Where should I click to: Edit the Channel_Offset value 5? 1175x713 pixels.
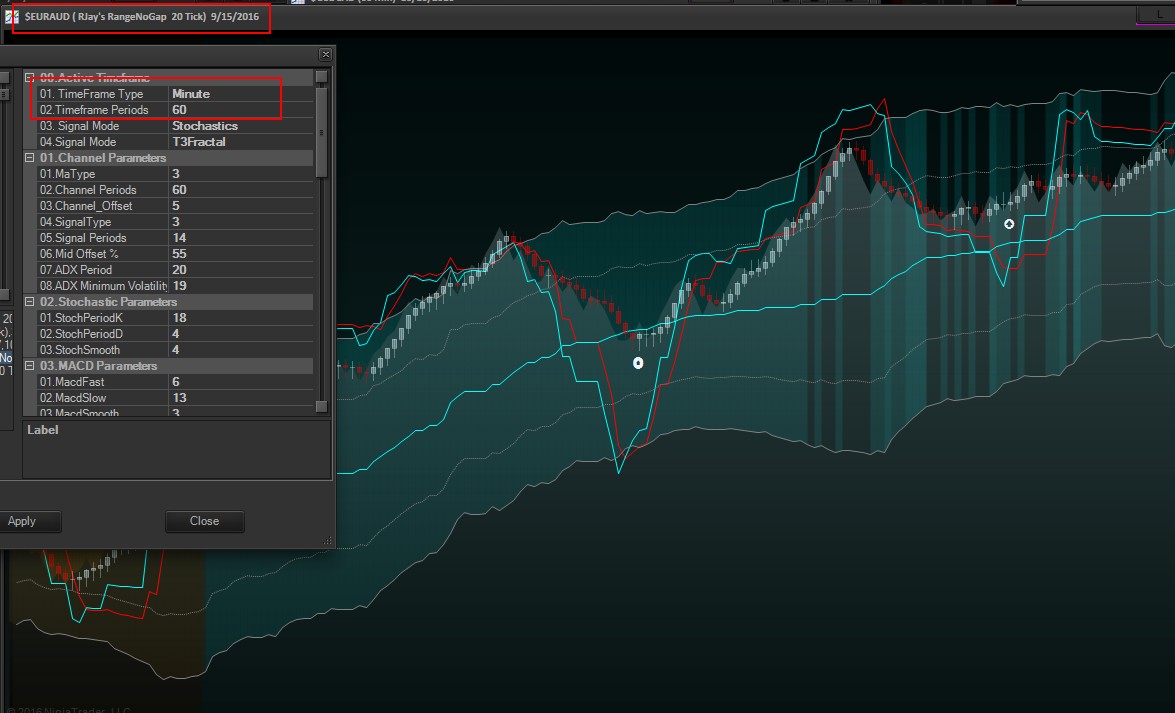[241, 205]
